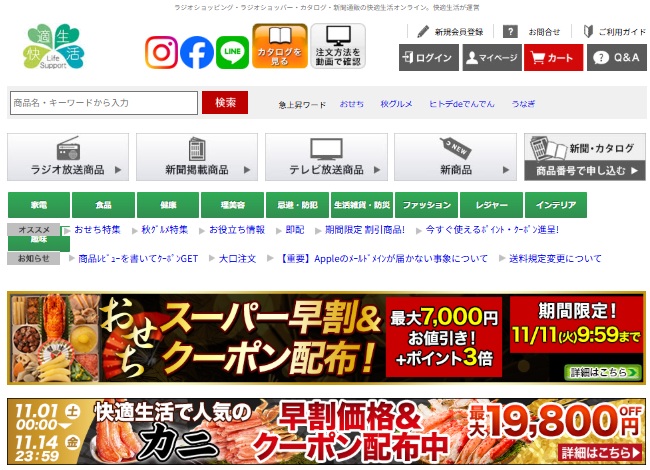
Task: Click the 快適生活 clover logo
Action: click(x=53, y=46)
